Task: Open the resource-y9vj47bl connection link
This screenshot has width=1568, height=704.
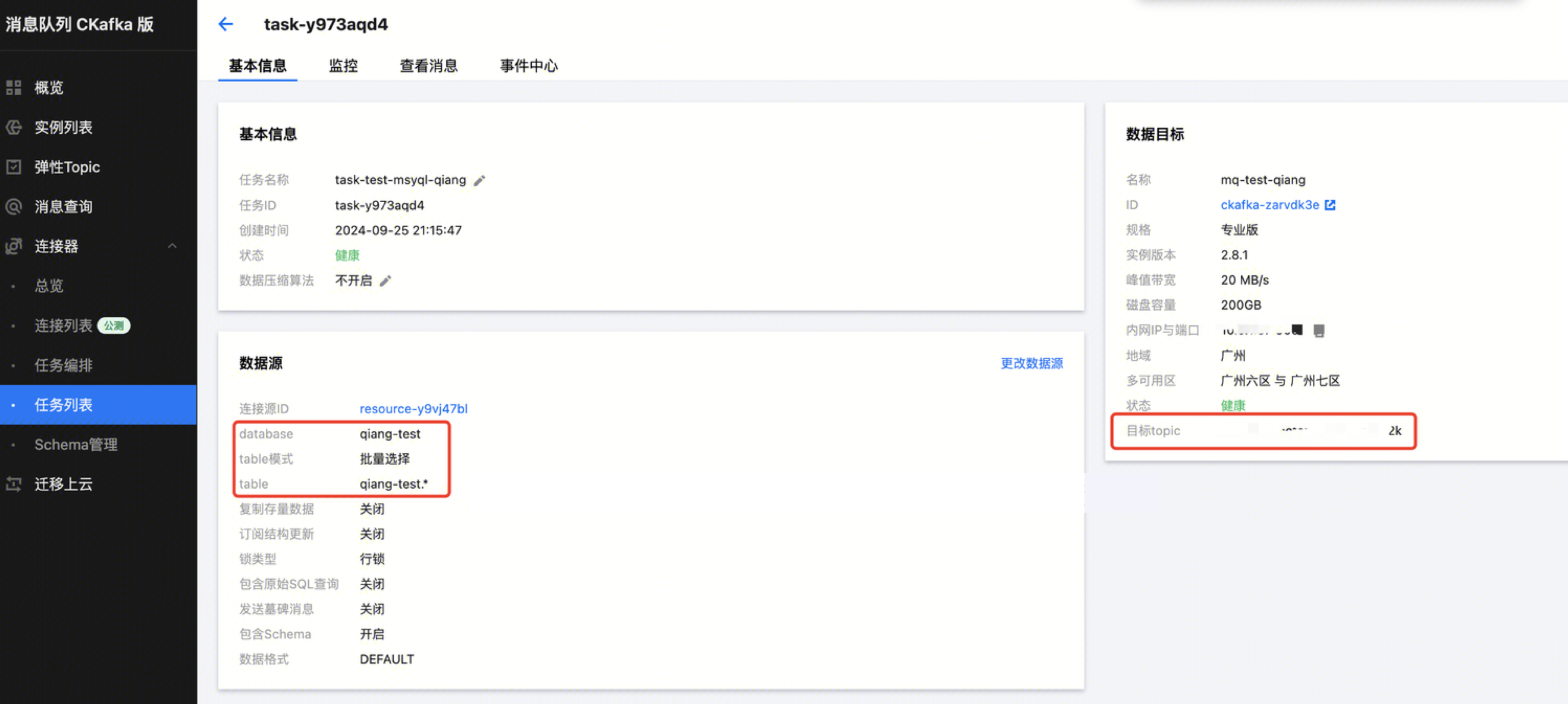Action: [413, 409]
